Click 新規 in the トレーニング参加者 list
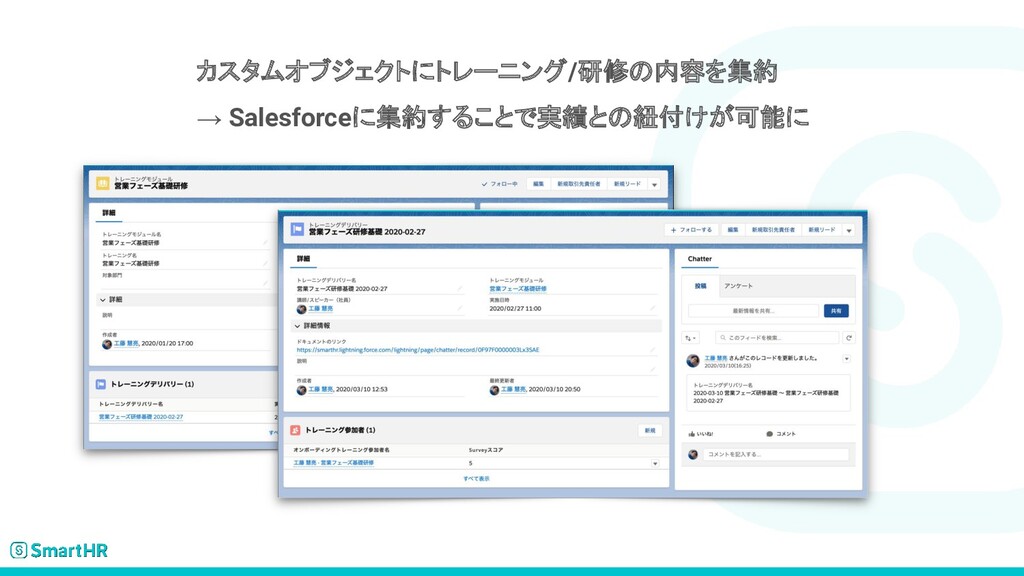This screenshot has width=1024, height=576. pyautogui.click(x=650, y=430)
